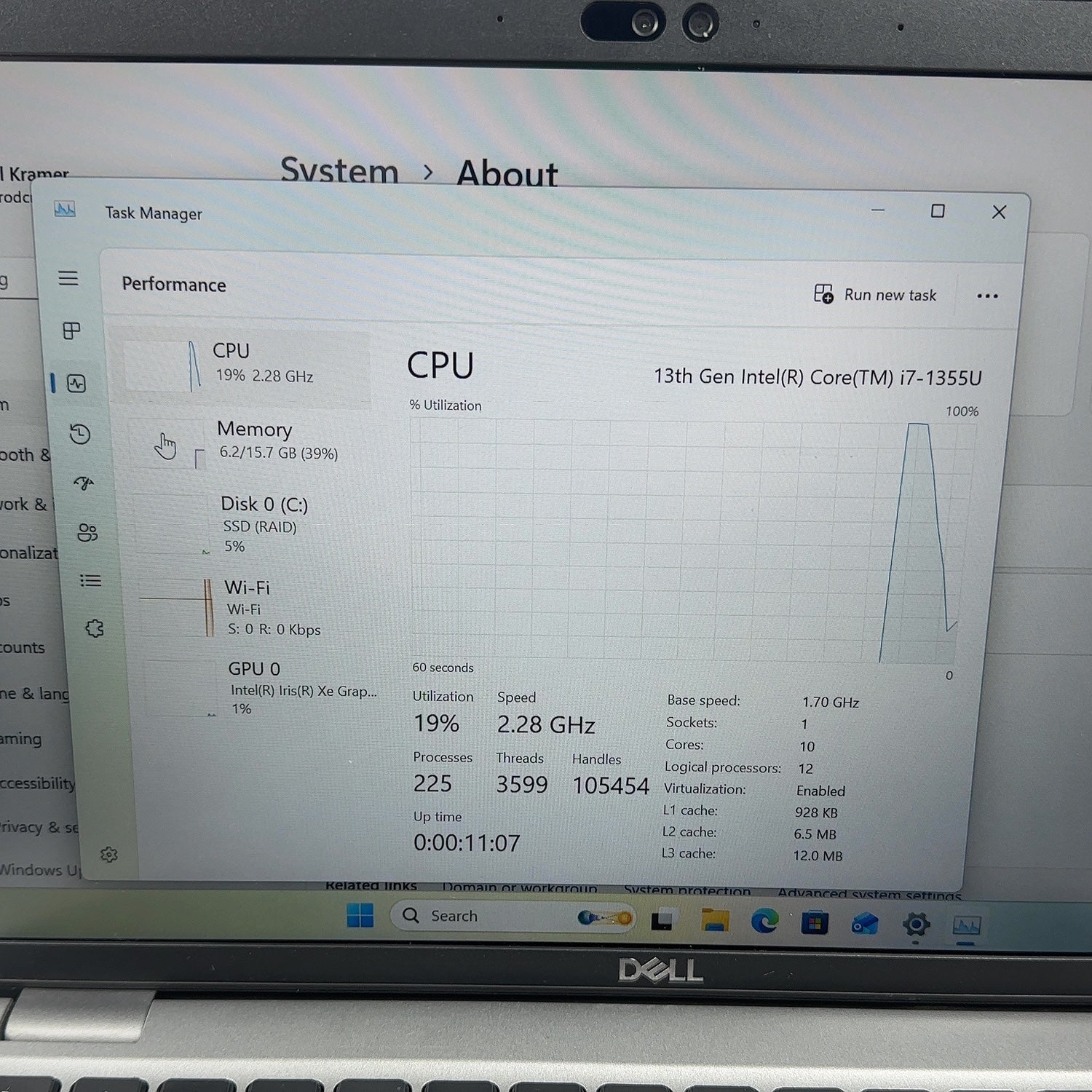Image resolution: width=1092 pixels, height=1092 pixels.
Task: Click the Speed value 2.28 GHz
Action: 546,725
